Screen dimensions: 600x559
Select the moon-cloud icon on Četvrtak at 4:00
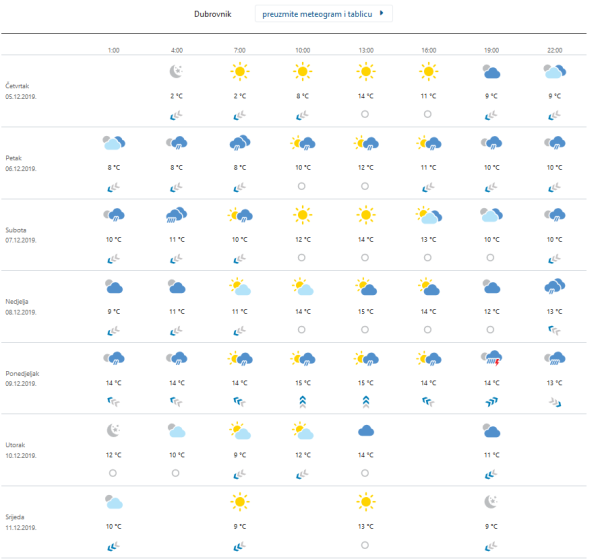176,72
